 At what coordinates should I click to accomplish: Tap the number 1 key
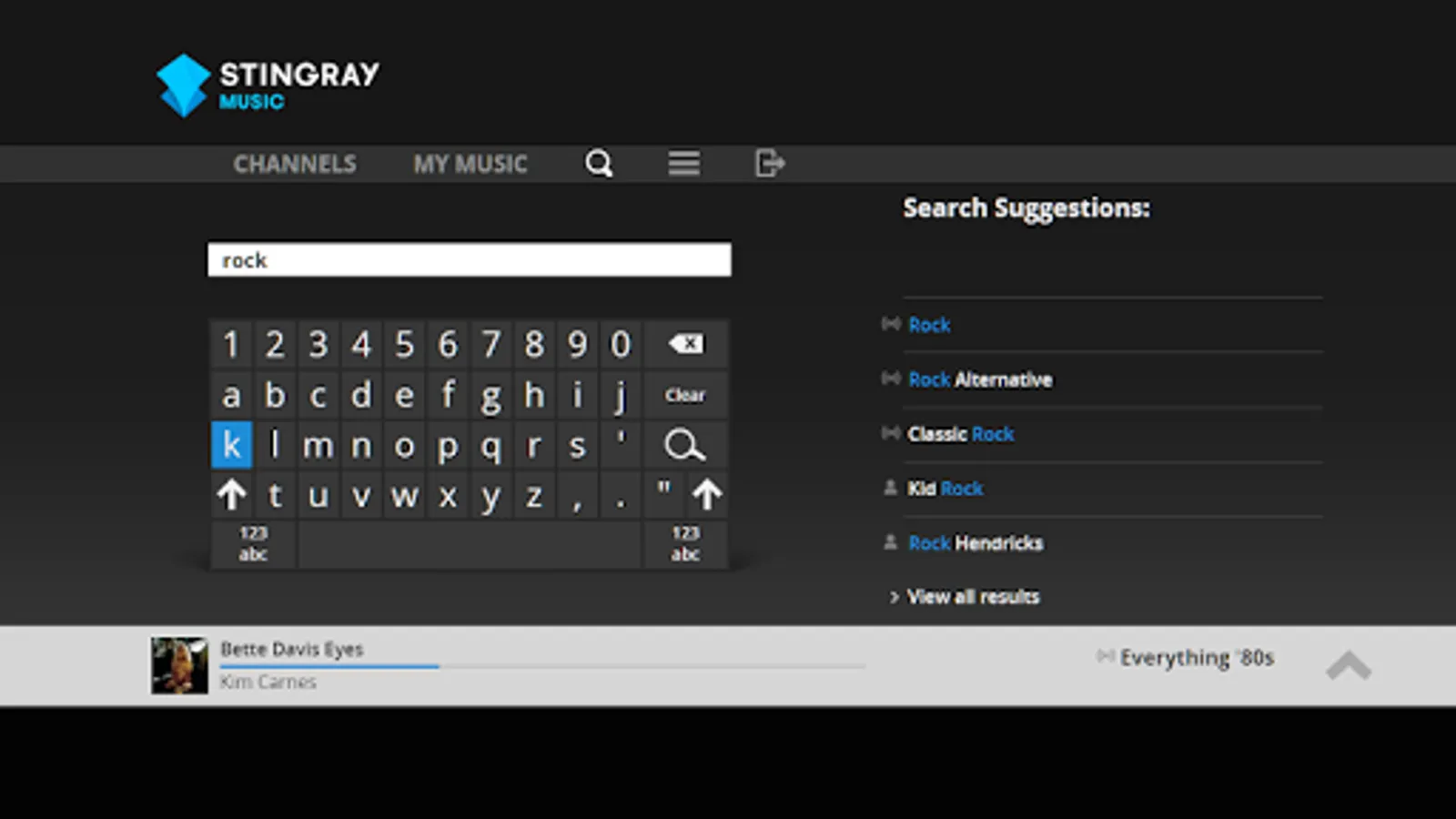click(232, 344)
